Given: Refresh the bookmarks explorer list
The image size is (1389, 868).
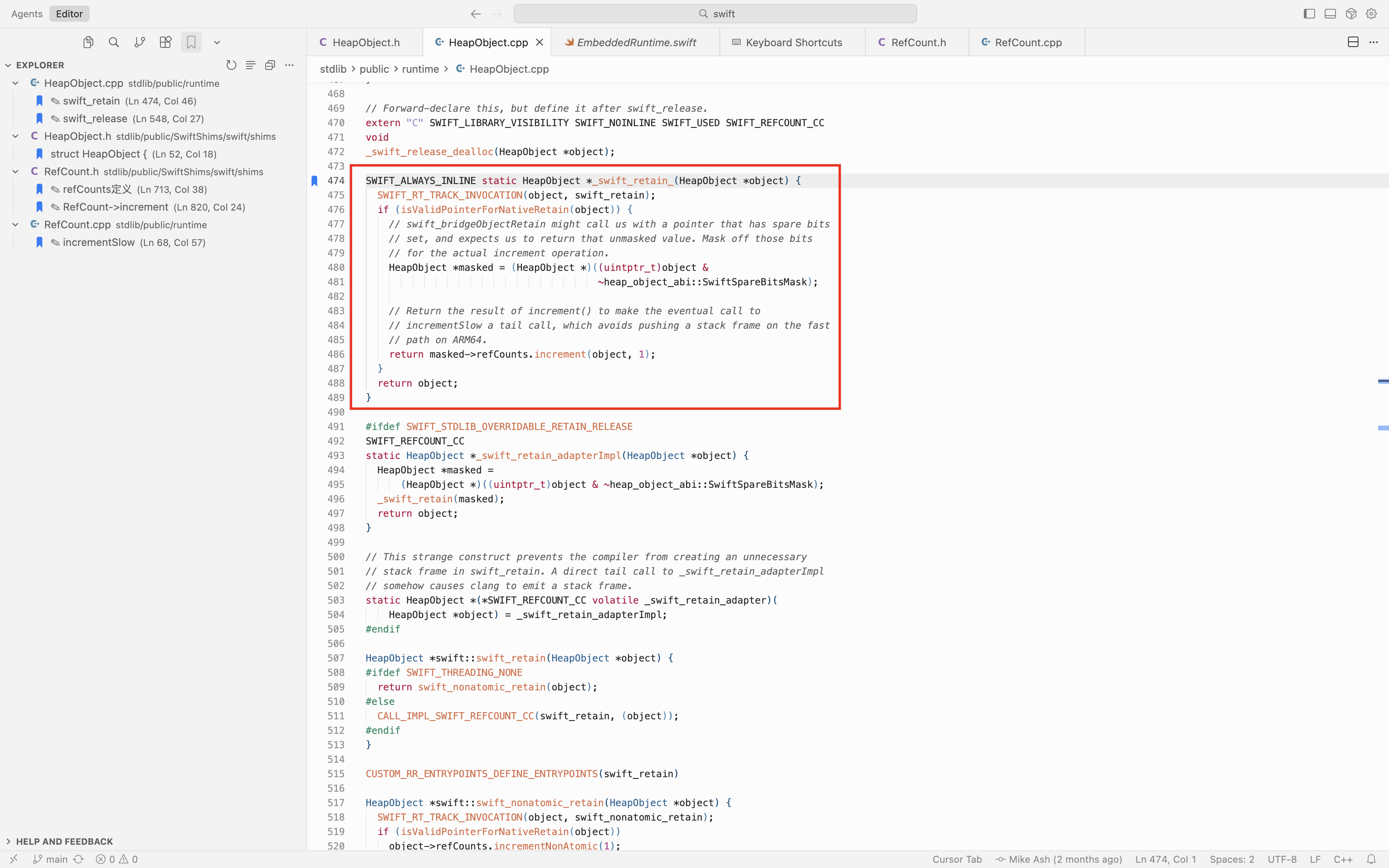Looking at the screenshot, I should (231, 66).
